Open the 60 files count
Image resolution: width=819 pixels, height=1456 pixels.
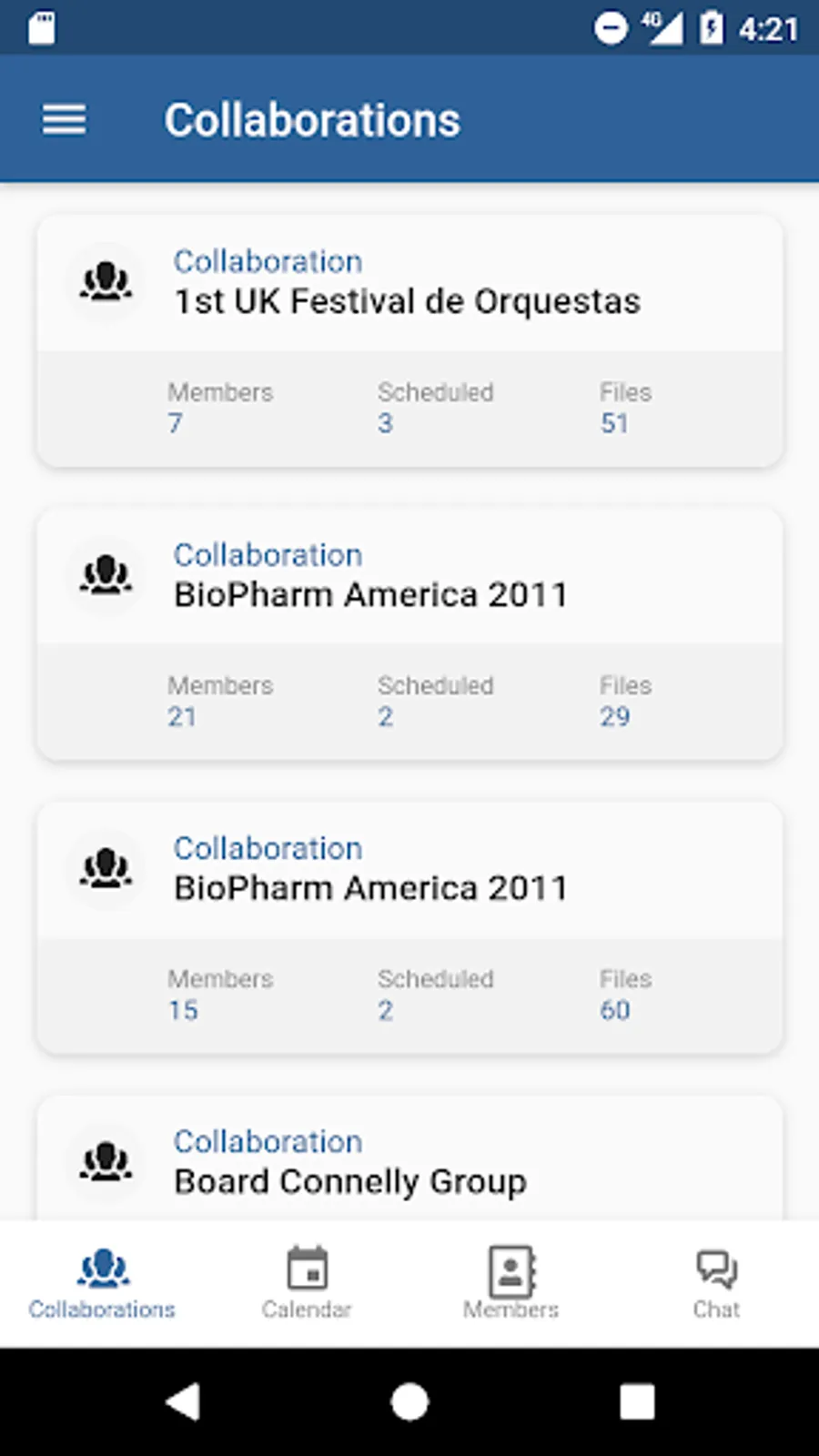point(615,1010)
